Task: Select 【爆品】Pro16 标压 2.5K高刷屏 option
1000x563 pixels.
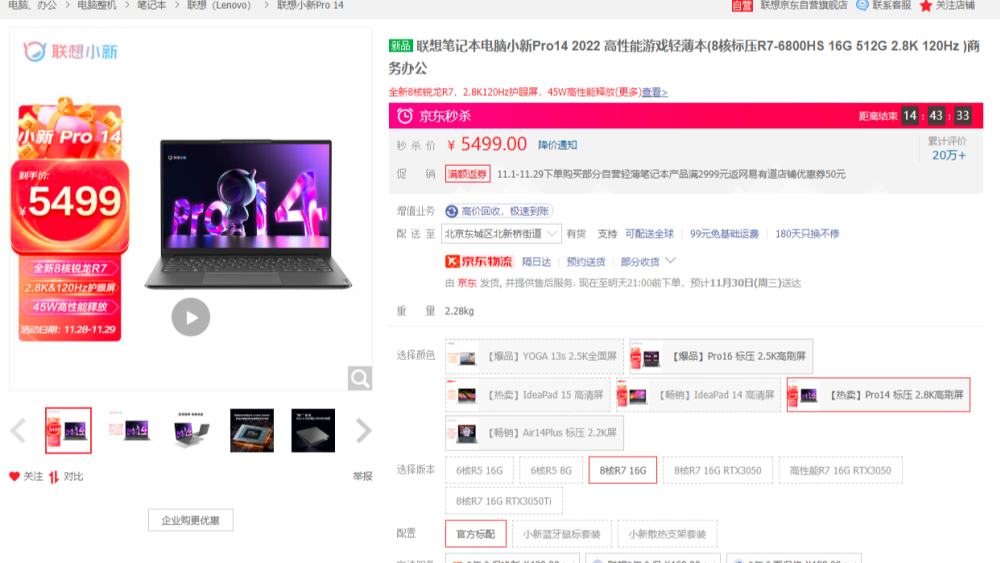Action: [721, 356]
